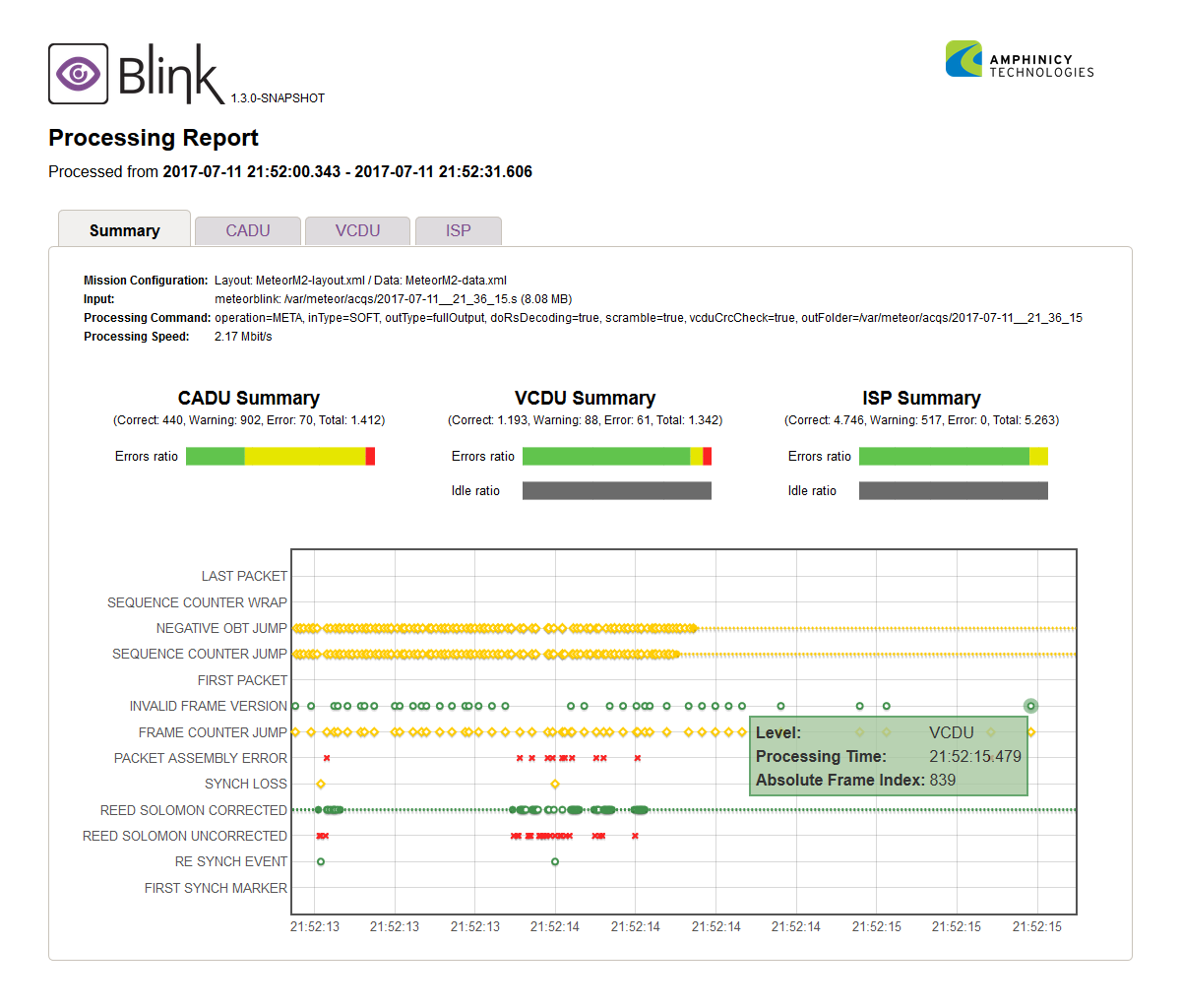Click the Amphinicy Technologies logo
The height and width of the screenshot is (1008, 1181).
[1019, 59]
